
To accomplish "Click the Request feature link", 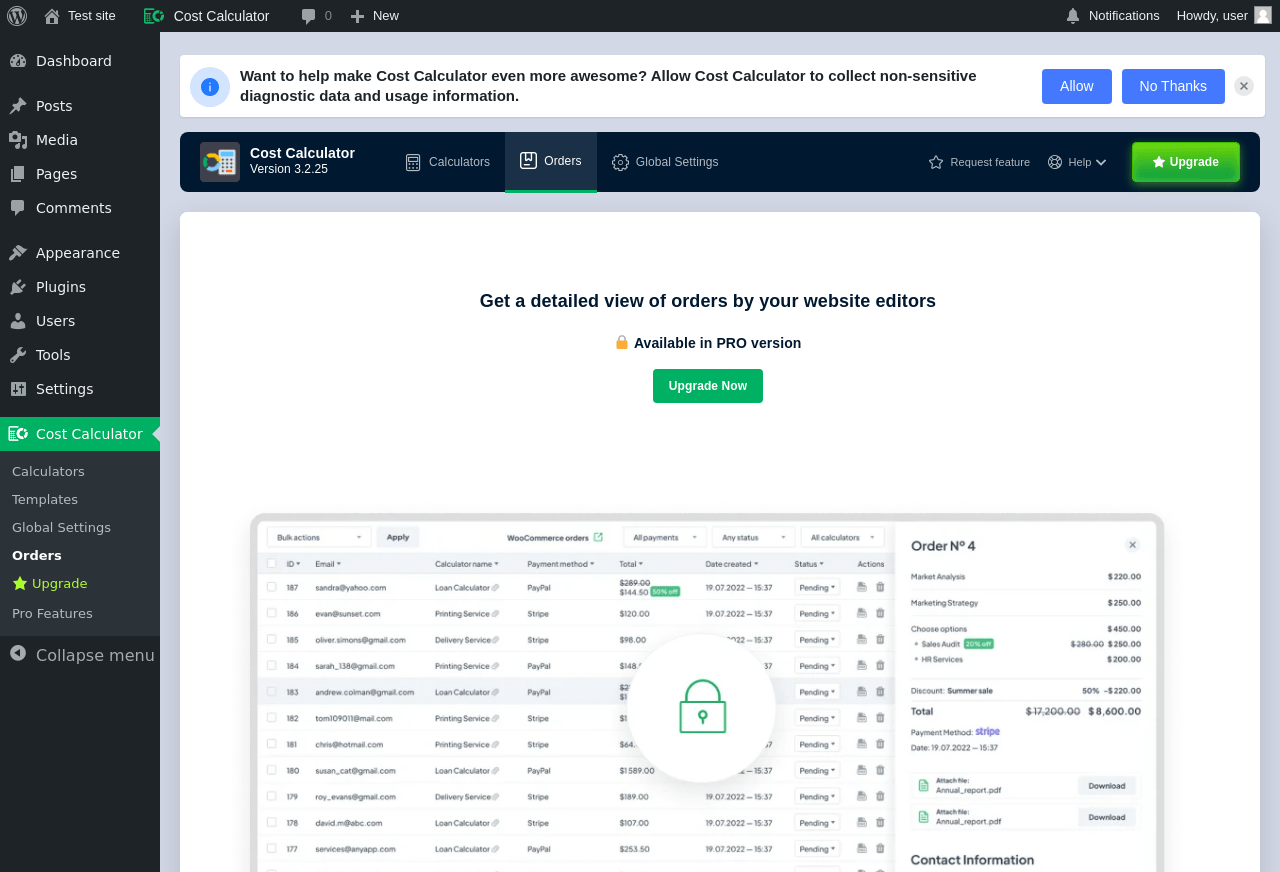I will pyautogui.click(x=979, y=162).
